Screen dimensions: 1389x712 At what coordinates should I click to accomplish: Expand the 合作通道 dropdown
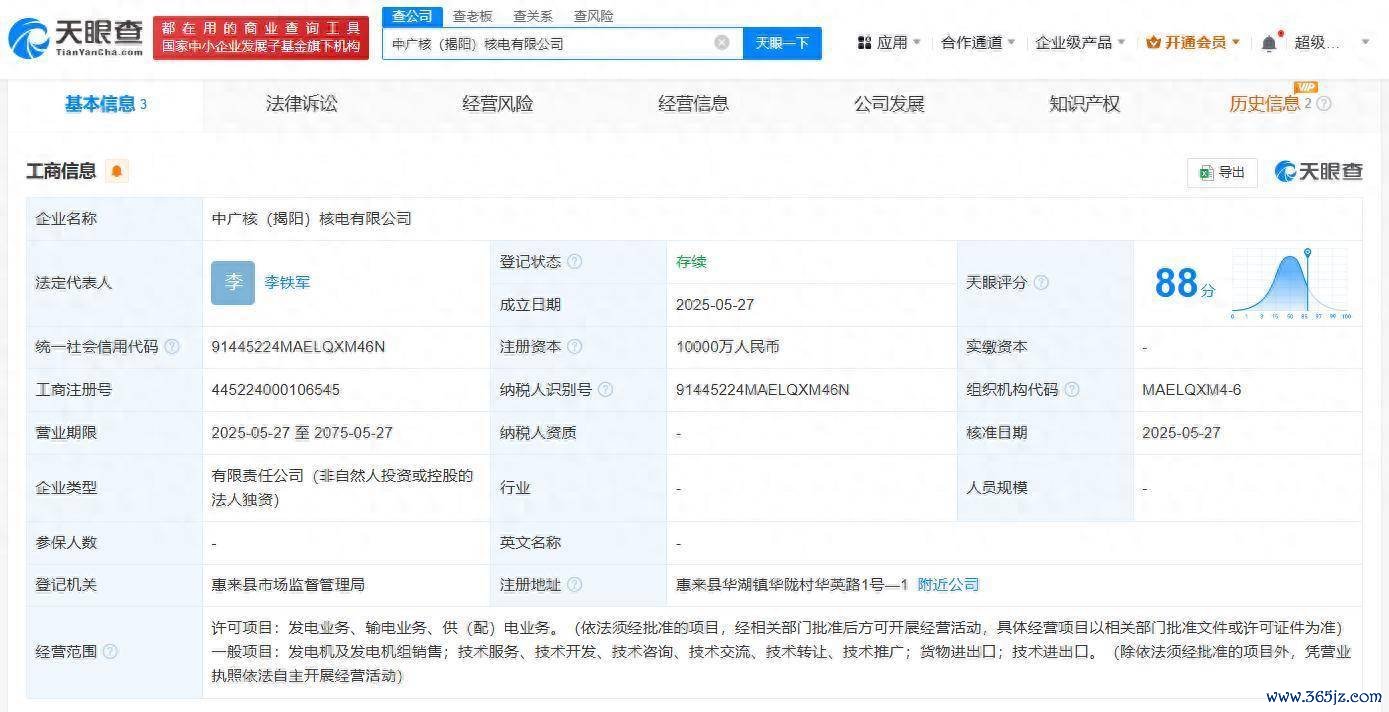click(x=1012, y=43)
